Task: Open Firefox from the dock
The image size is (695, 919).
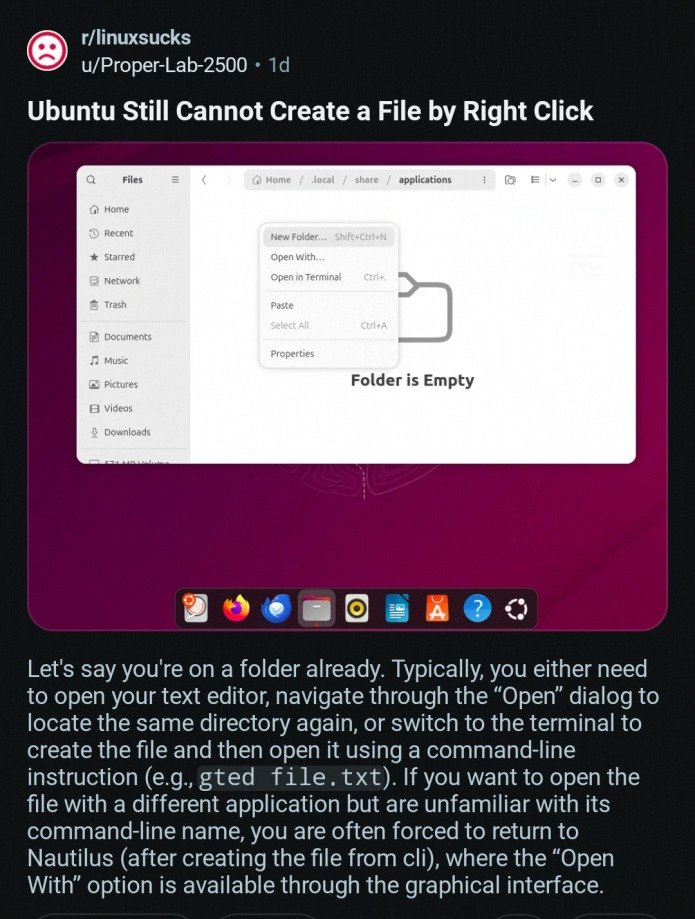Action: 236,608
